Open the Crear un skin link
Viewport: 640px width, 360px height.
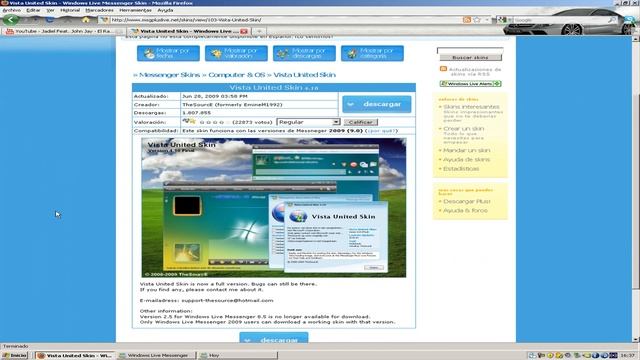tap(464, 129)
